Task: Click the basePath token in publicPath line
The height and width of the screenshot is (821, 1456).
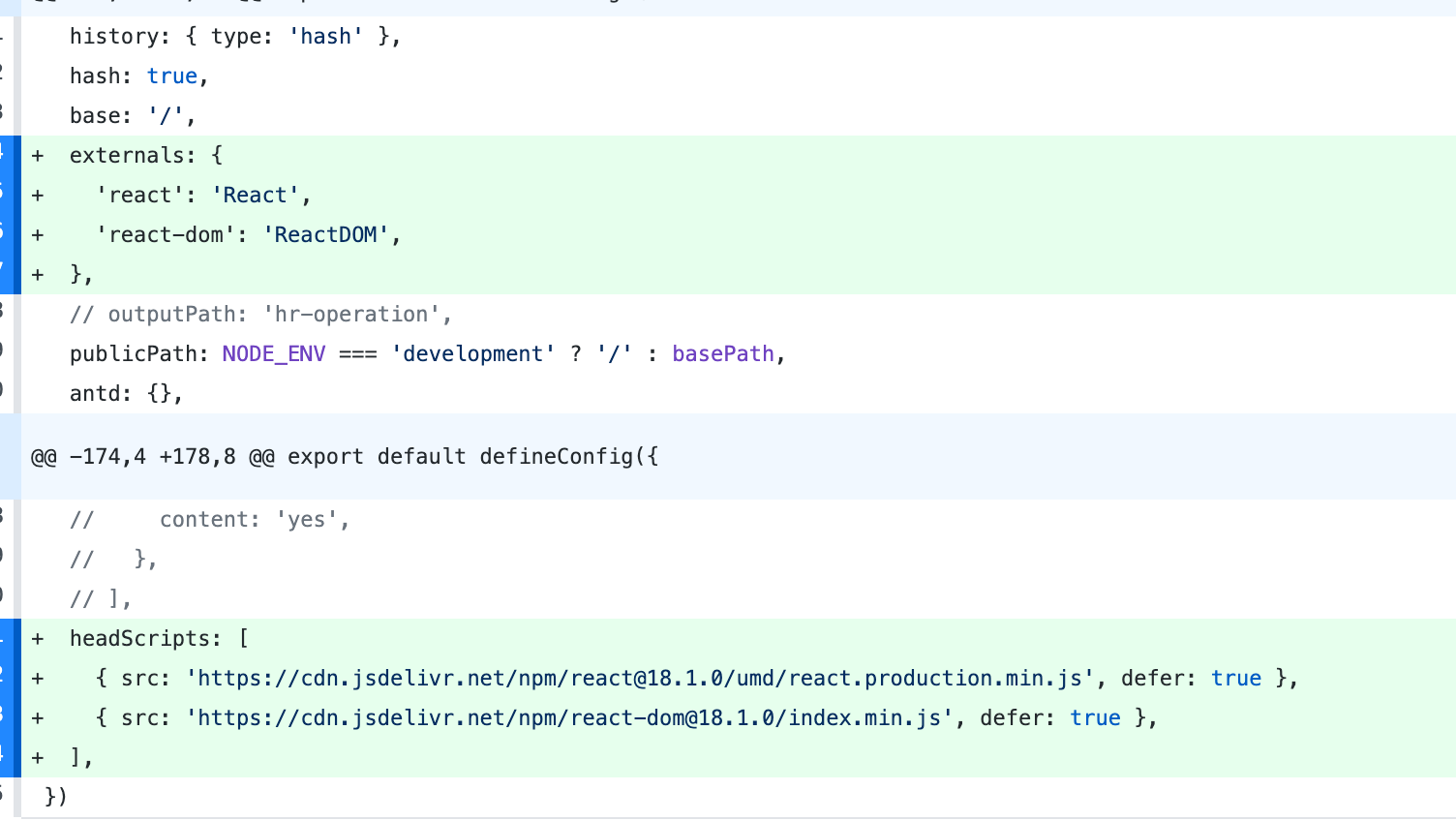Action: pyautogui.click(x=723, y=353)
